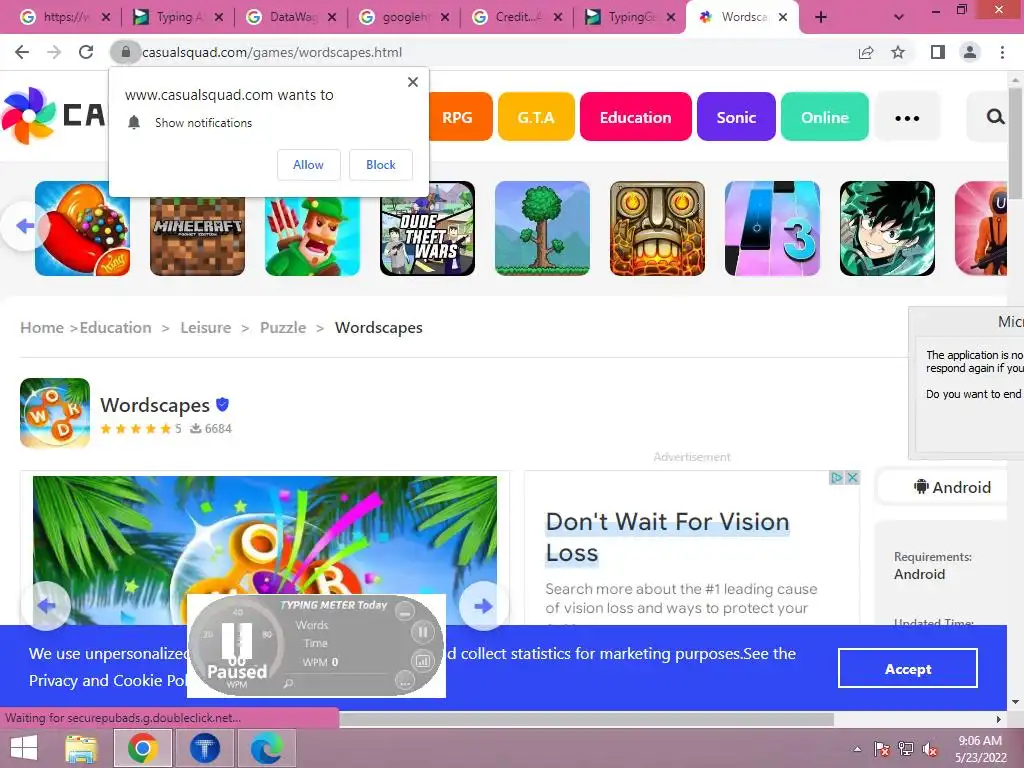The height and width of the screenshot is (768, 1024).
Task: Click the Candy Crush game icon
Action: 82,229
